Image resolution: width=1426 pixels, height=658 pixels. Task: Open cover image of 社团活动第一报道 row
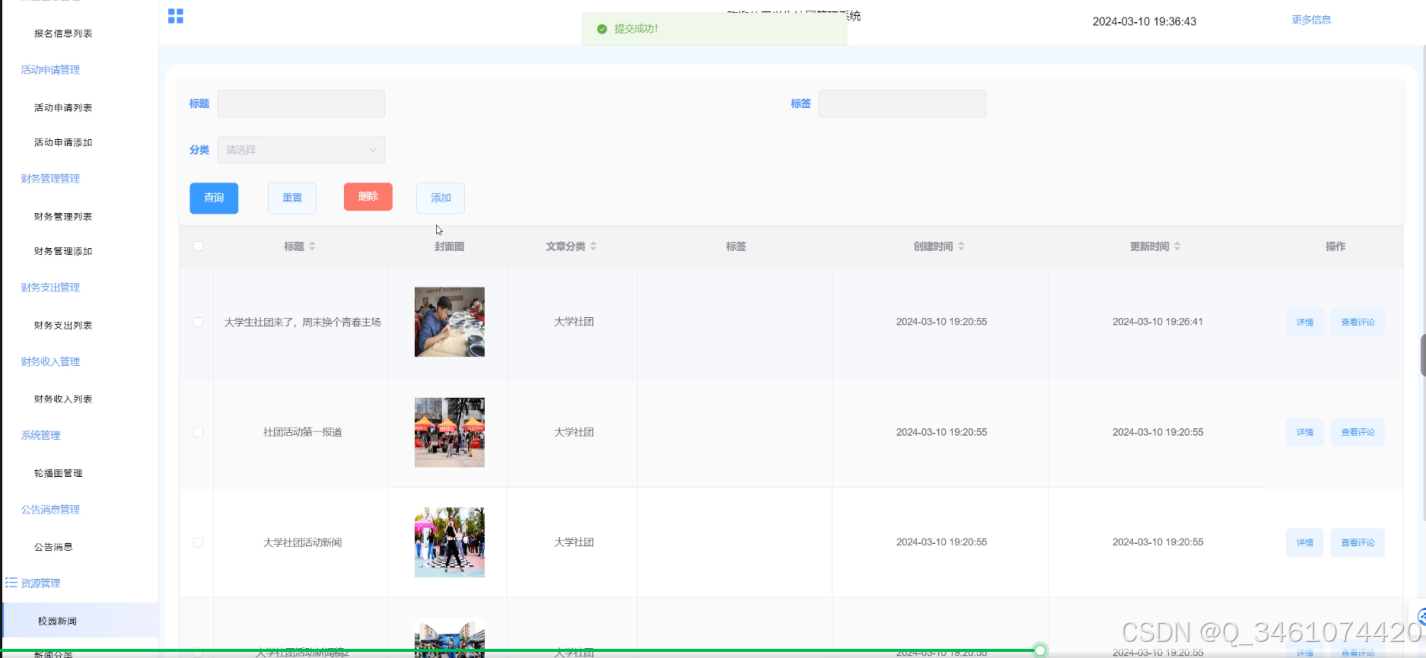click(450, 432)
